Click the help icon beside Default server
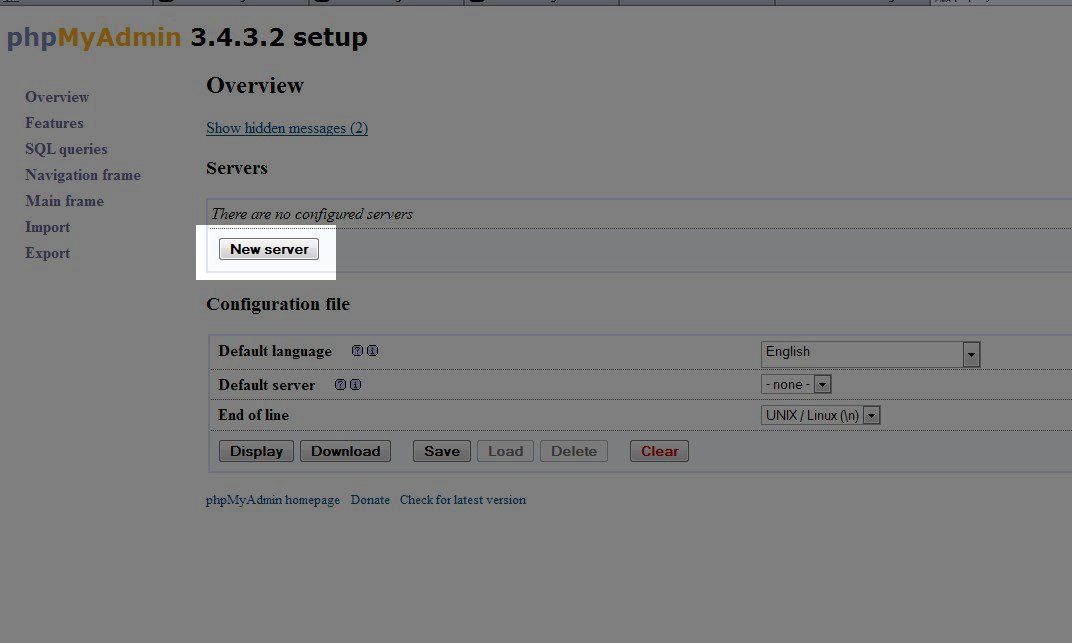1072x643 pixels. point(340,385)
